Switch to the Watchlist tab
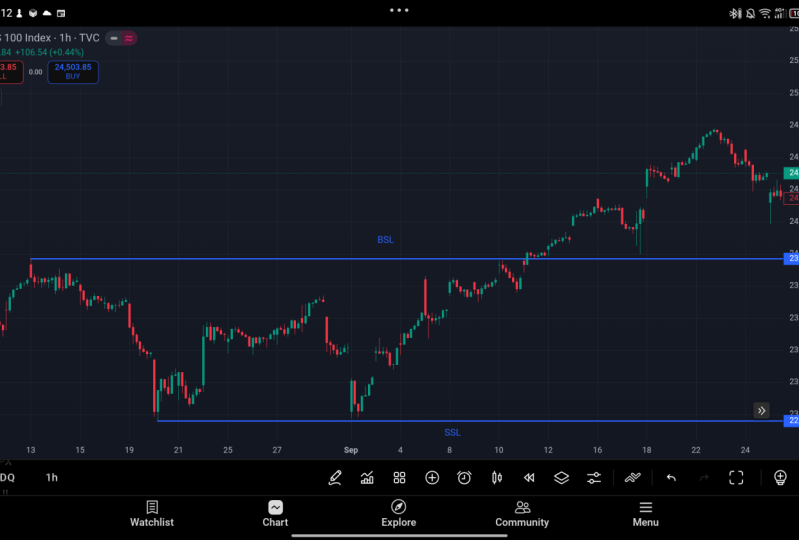Screen dimensions: 799x540 pos(152,514)
